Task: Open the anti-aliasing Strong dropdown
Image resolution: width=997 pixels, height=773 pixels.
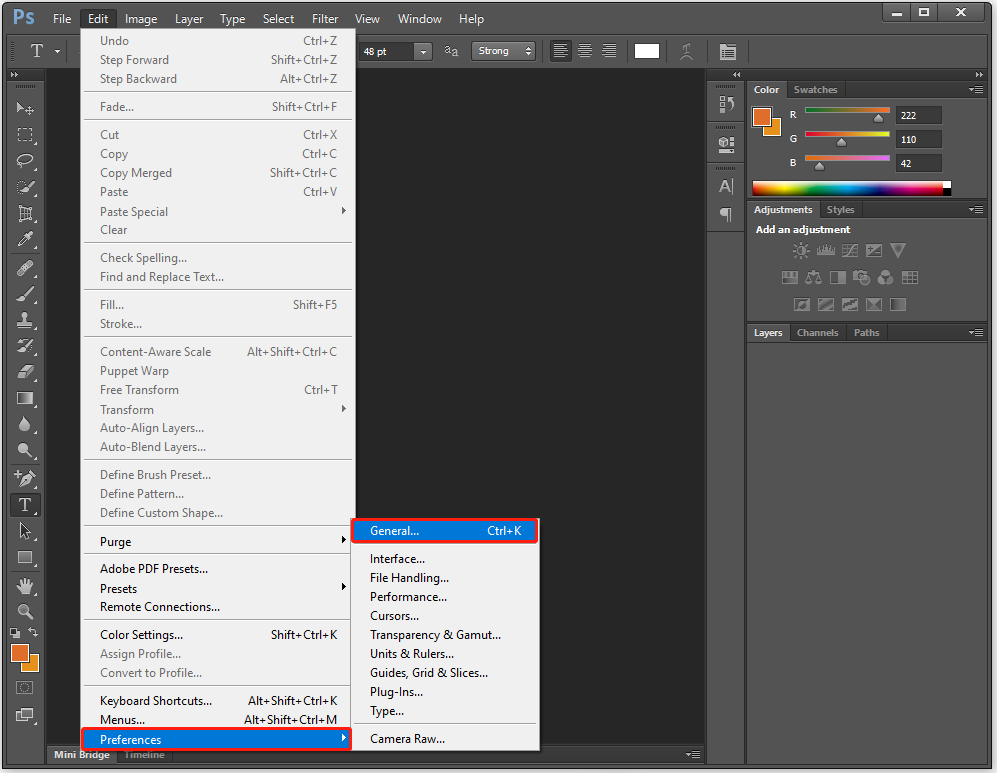Action: tap(503, 51)
